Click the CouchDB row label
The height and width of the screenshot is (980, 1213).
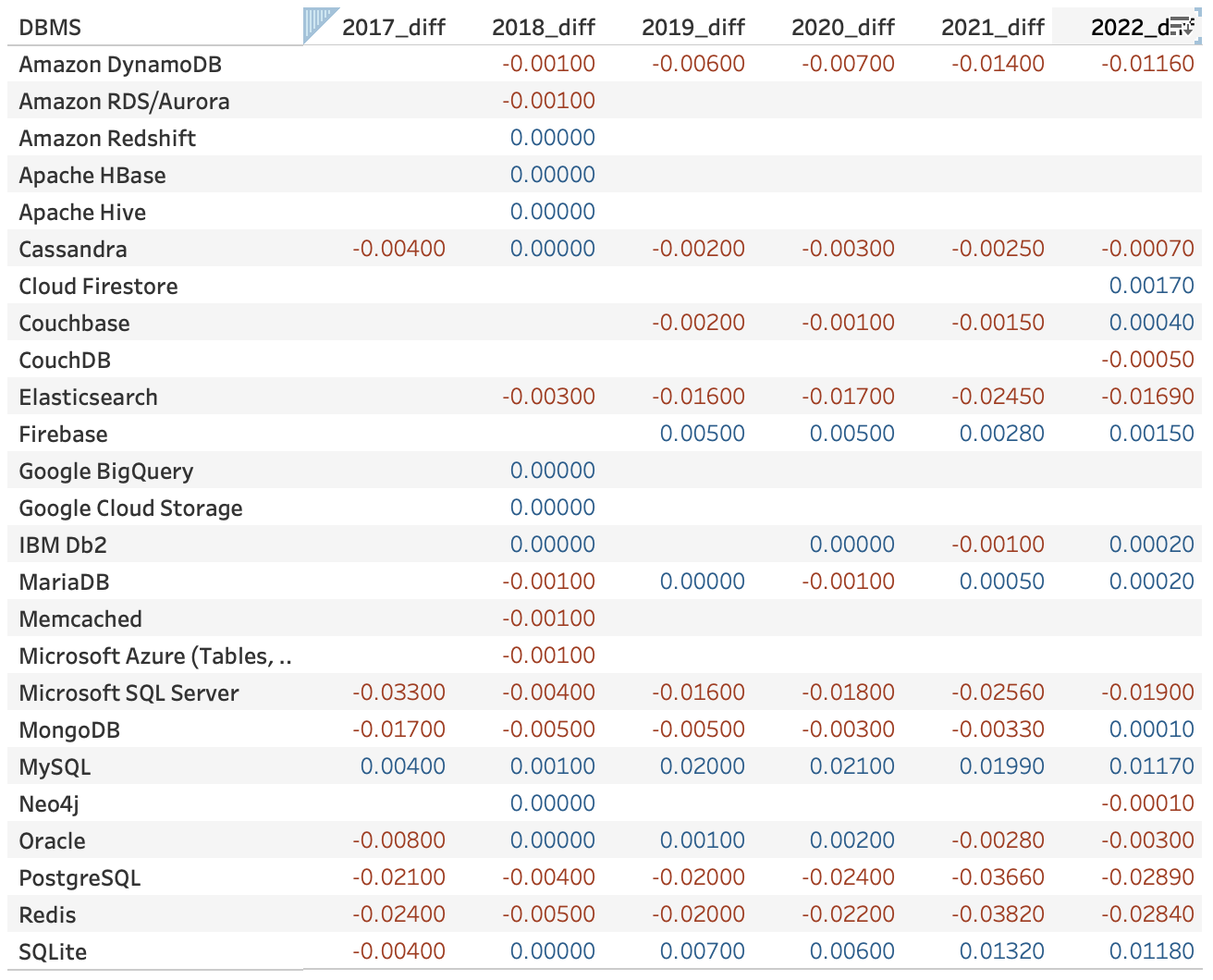[x=65, y=361]
